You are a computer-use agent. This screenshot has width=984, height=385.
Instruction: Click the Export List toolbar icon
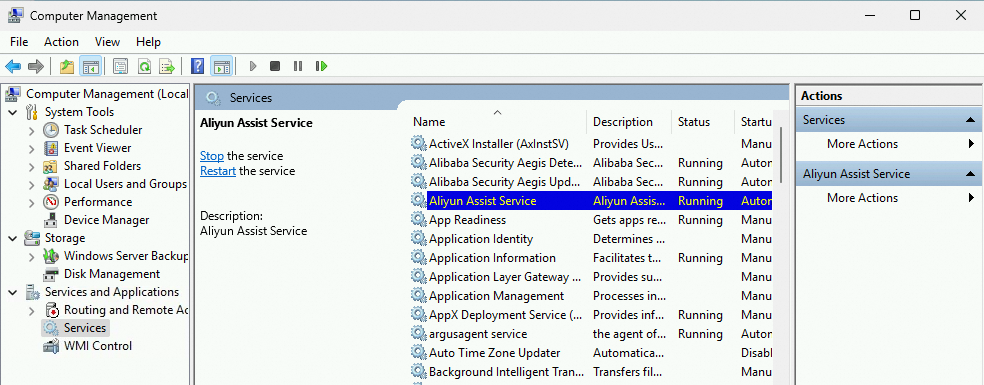pyautogui.click(x=167, y=66)
